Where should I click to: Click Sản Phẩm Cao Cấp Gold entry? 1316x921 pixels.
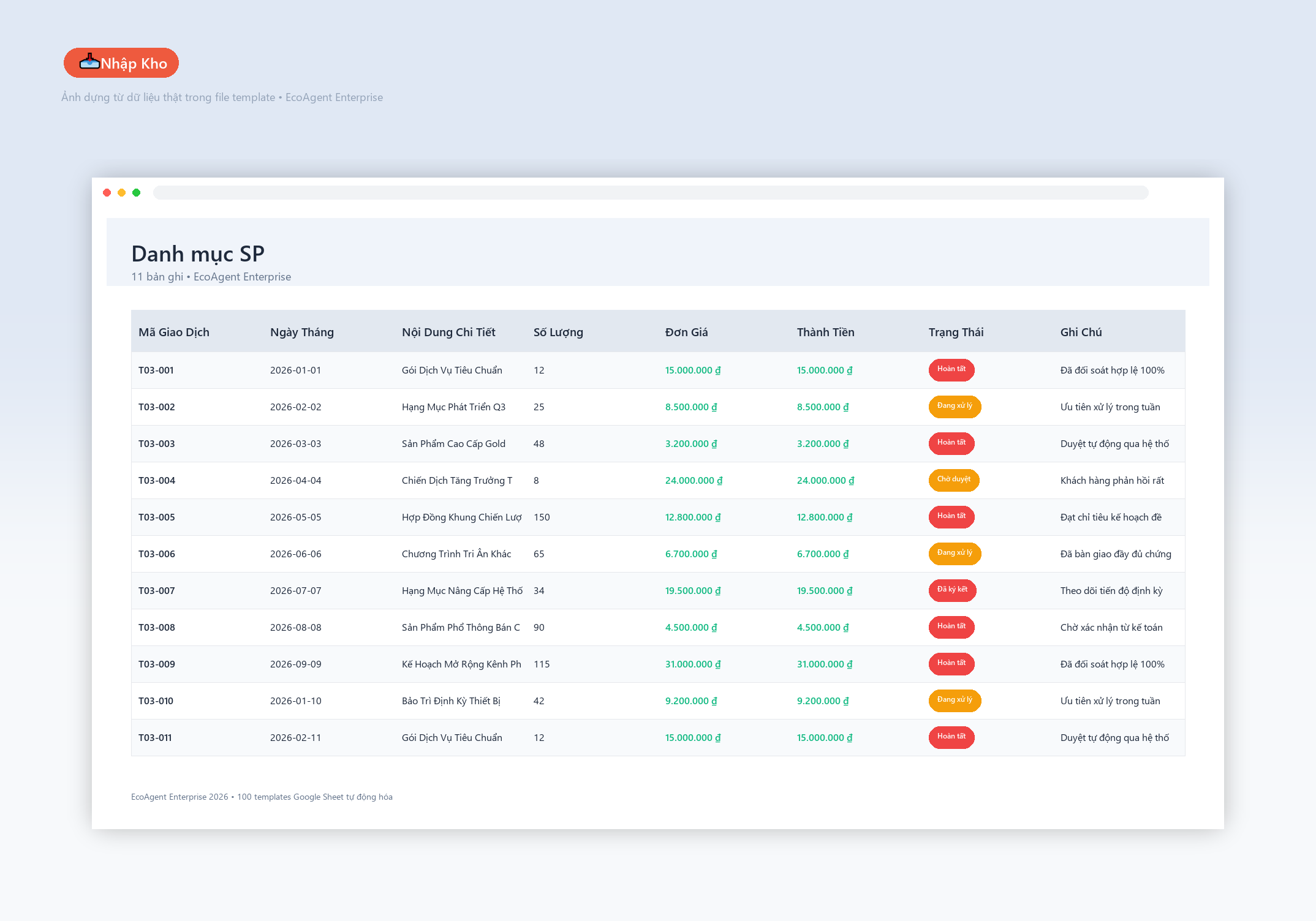coord(454,444)
